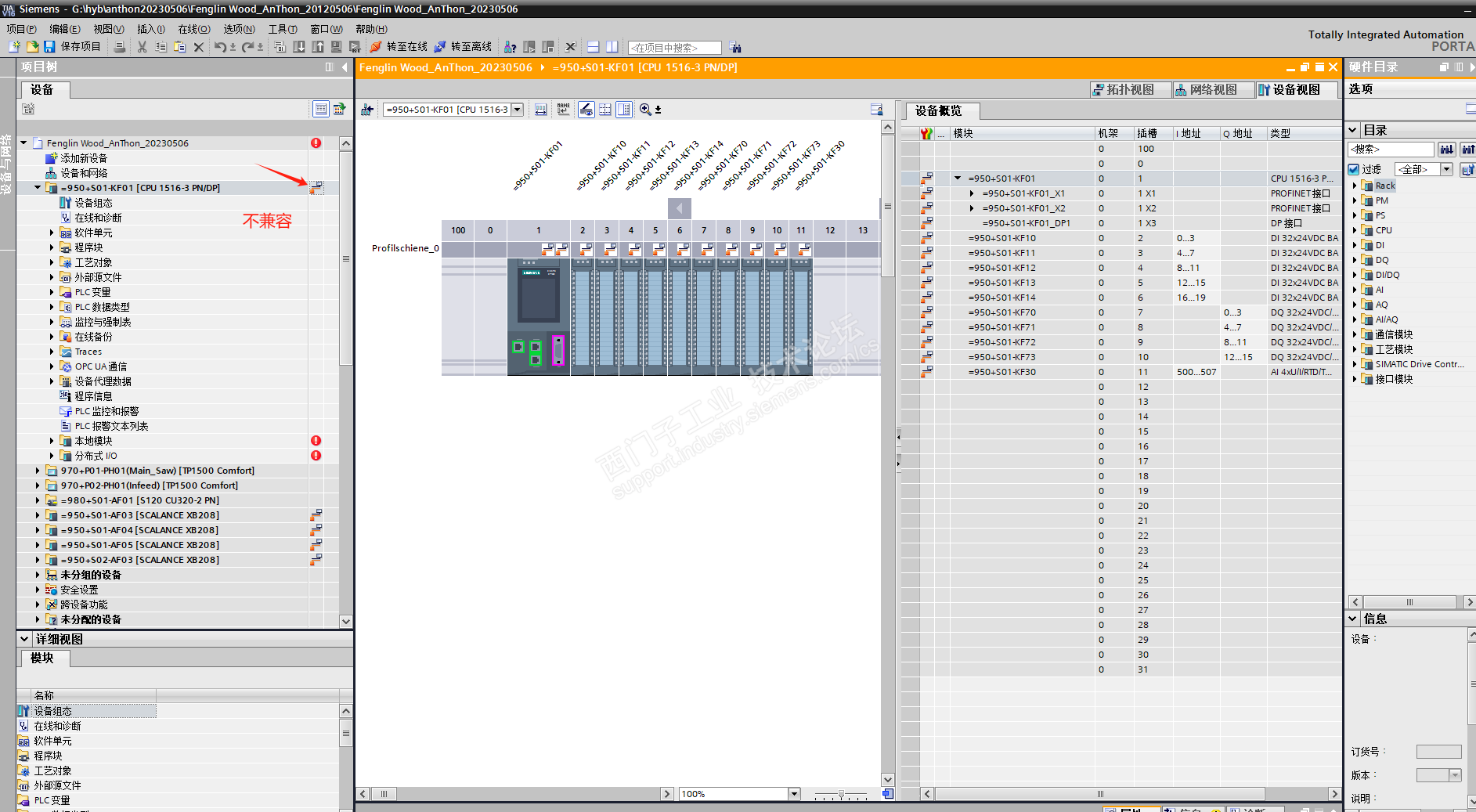Expand the 本地模块 local modules node
The height and width of the screenshot is (812, 1476).
click(x=52, y=441)
